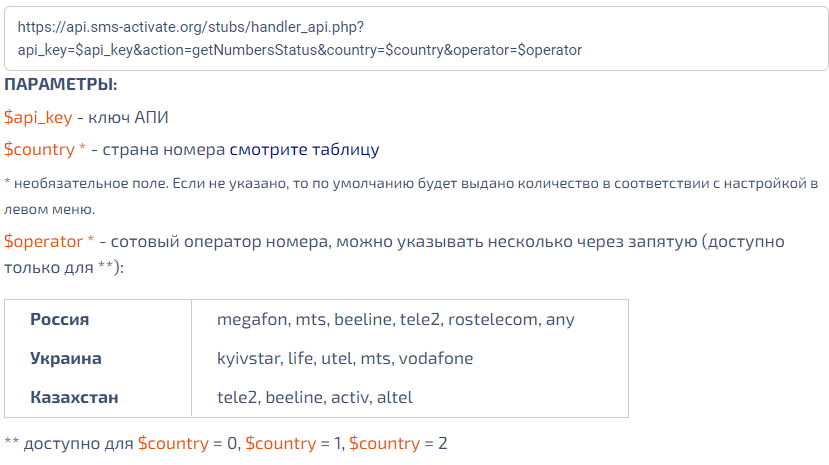Viewport: 829px width, 465px height.
Task: Click the orange $api_key parameter name
Action: (38, 117)
